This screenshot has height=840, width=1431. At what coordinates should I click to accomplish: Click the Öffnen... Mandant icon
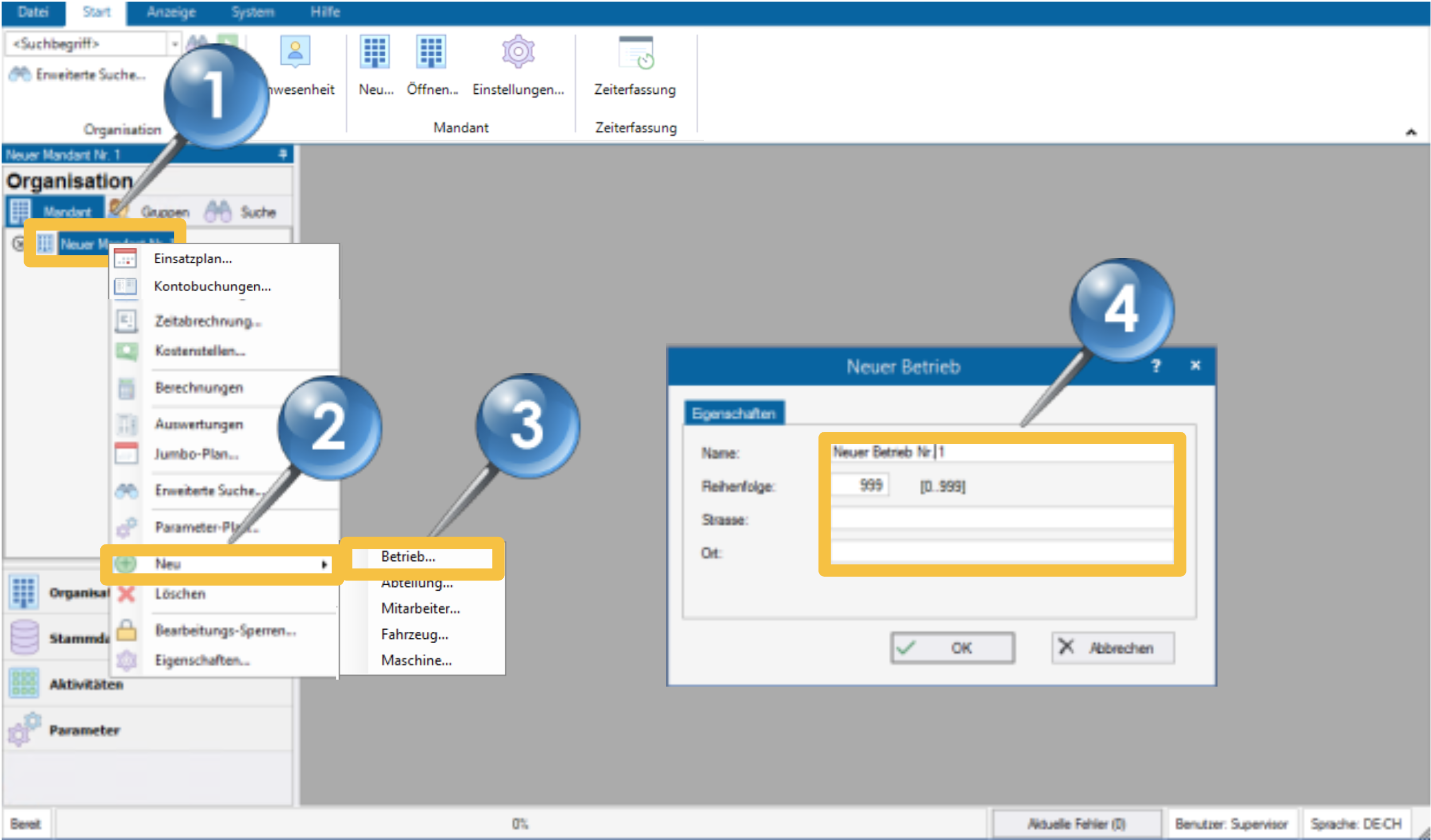[x=431, y=52]
